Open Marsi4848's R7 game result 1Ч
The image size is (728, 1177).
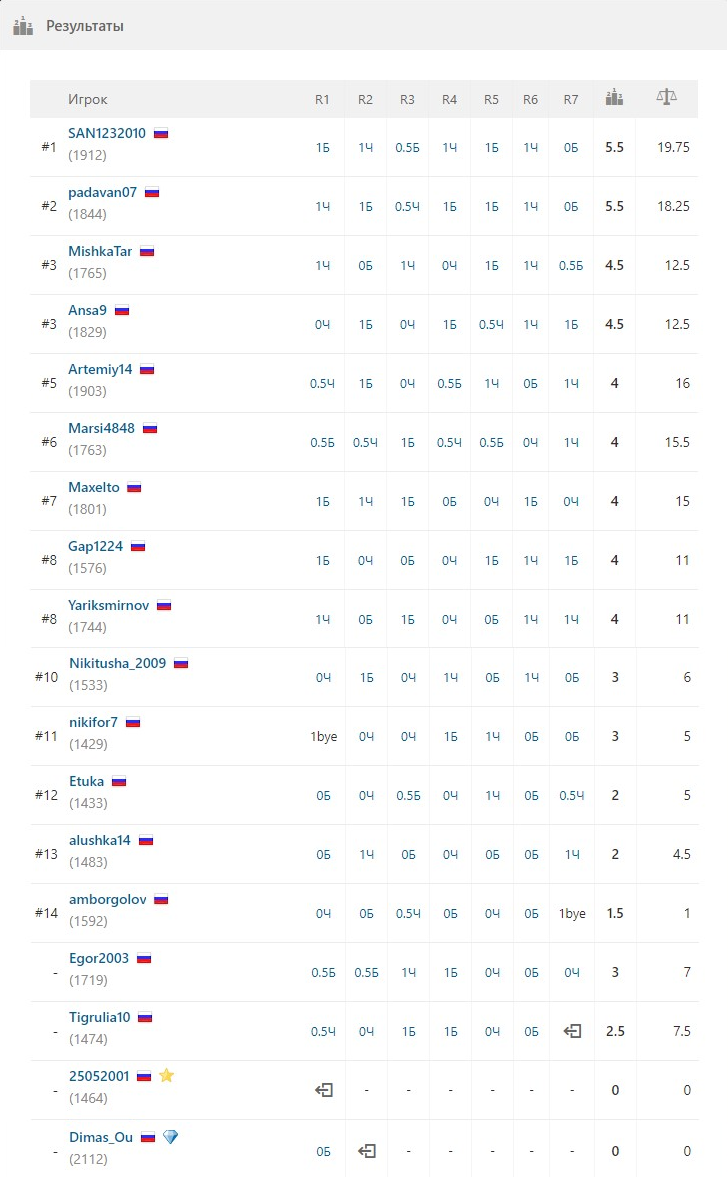[571, 443]
